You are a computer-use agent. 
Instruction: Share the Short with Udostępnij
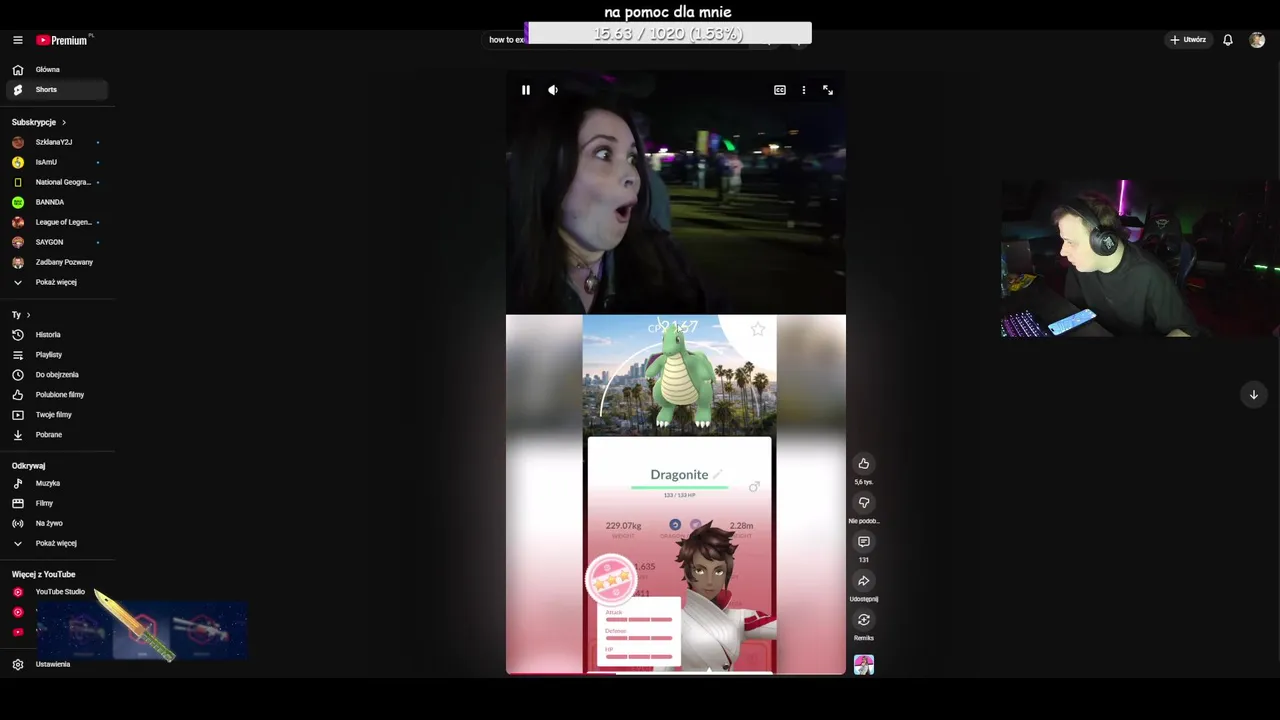click(x=864, y=581)
